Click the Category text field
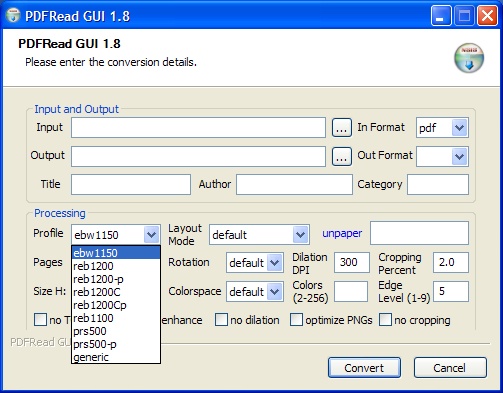Image resolution: width=503 pixels, height=393 pixels. tap(438, 184)
